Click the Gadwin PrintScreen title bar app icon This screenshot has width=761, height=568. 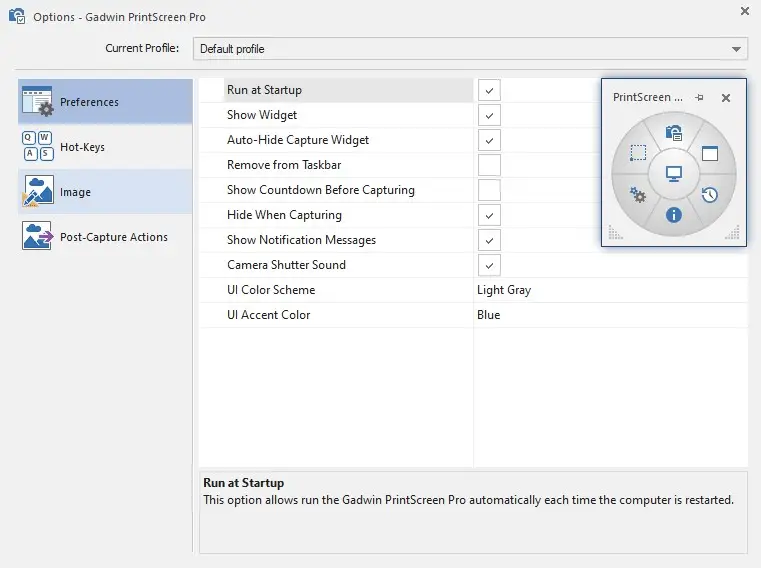click(17, 16)
